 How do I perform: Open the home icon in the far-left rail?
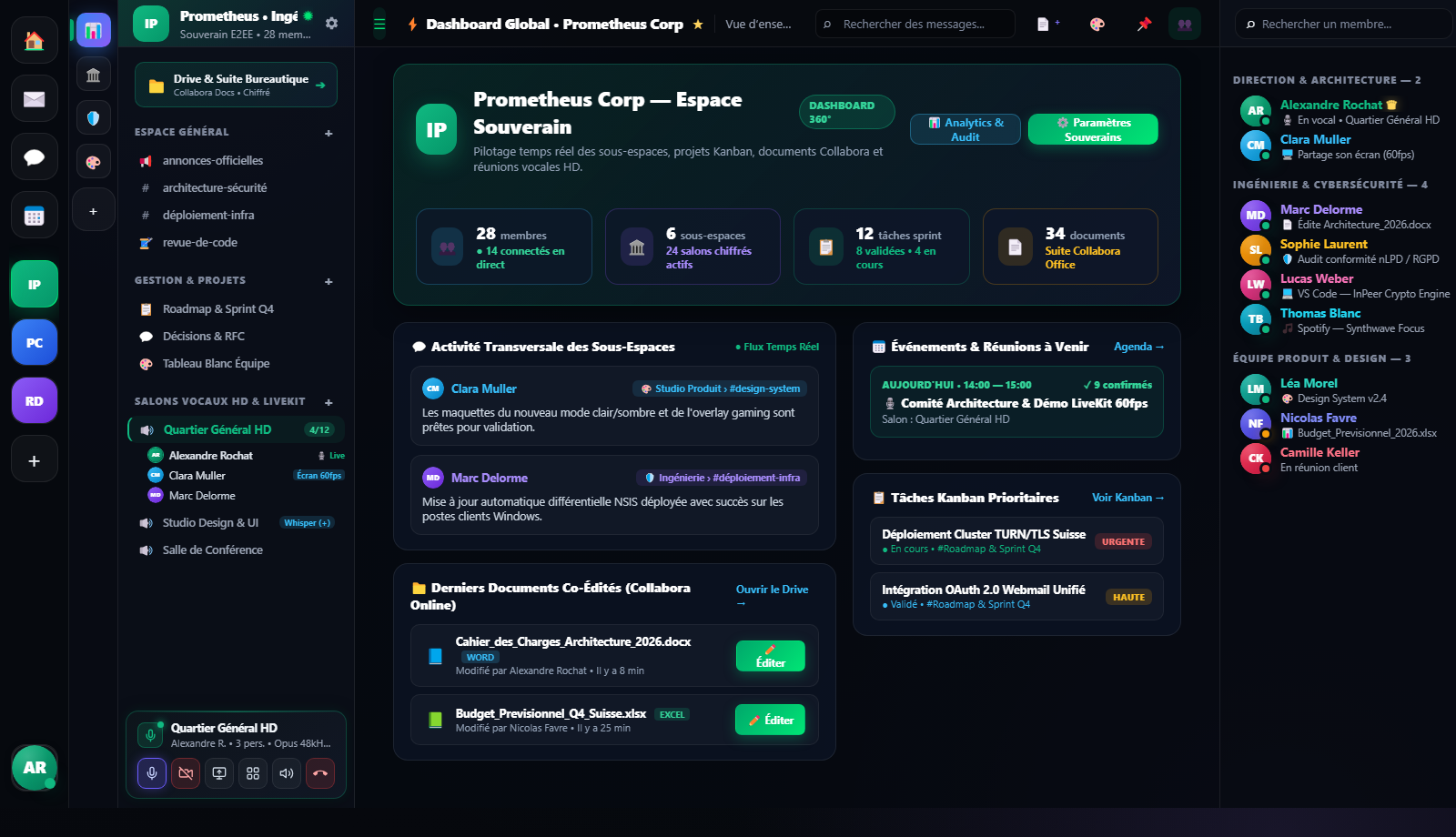click(x=35, y=40)
